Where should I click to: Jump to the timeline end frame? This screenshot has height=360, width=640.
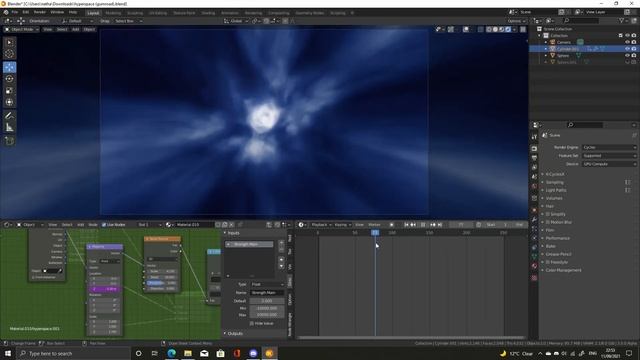(x=440, y=224)
